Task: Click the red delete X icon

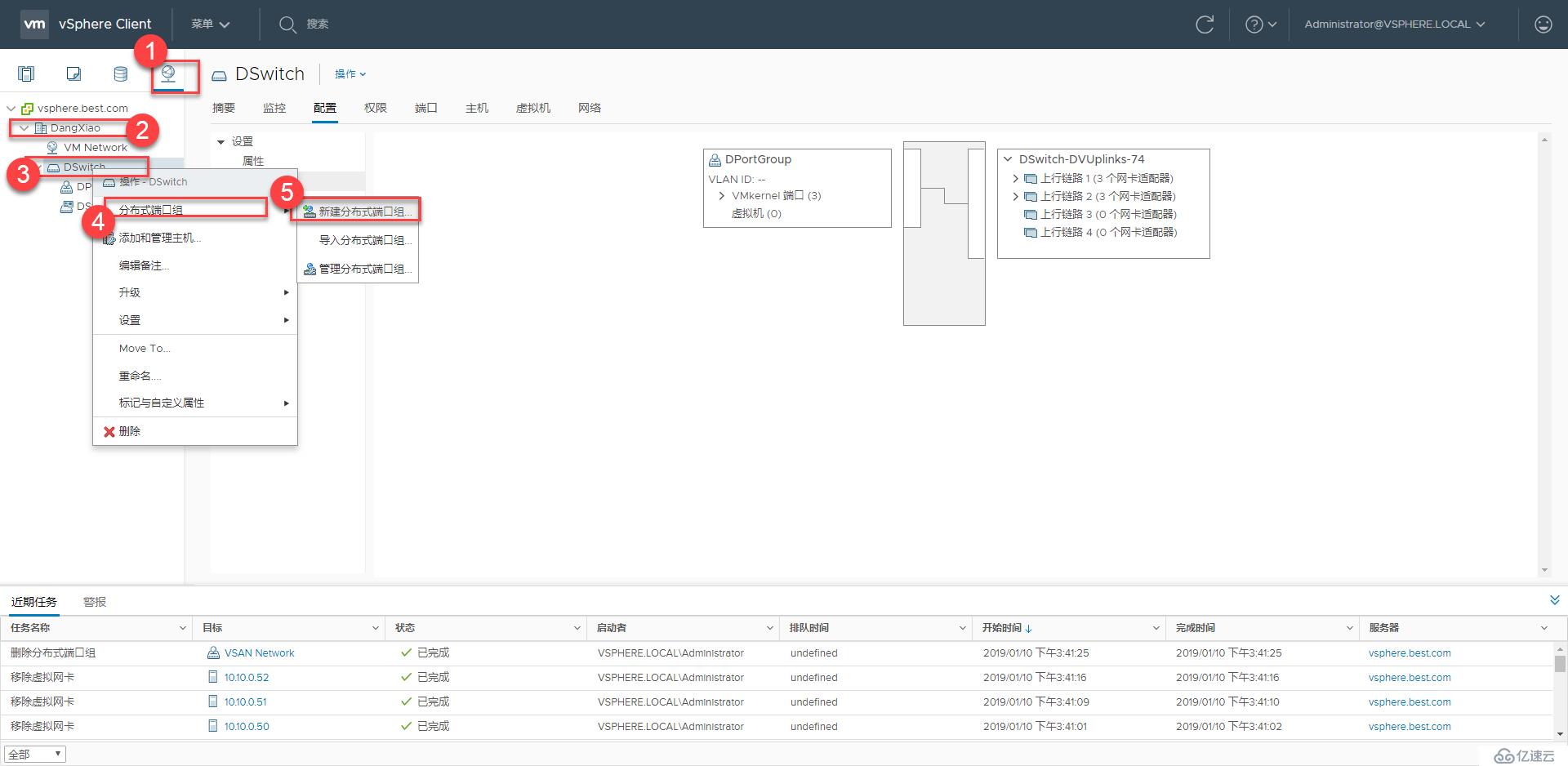Action: tap(109, 431)
